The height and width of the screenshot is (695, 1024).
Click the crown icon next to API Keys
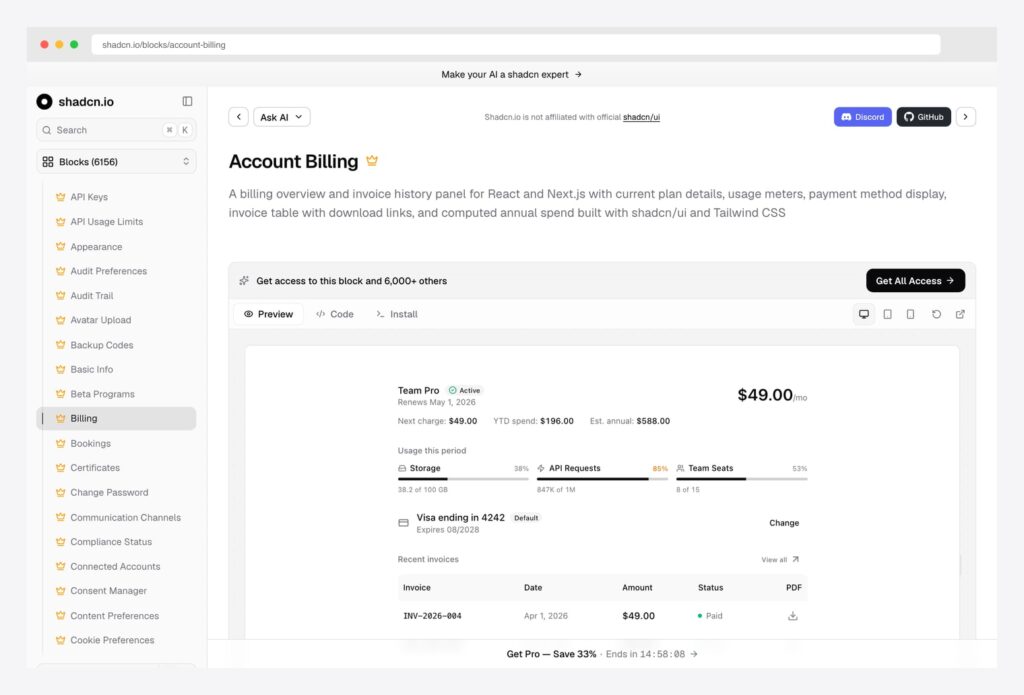click(x=60, y=197)
